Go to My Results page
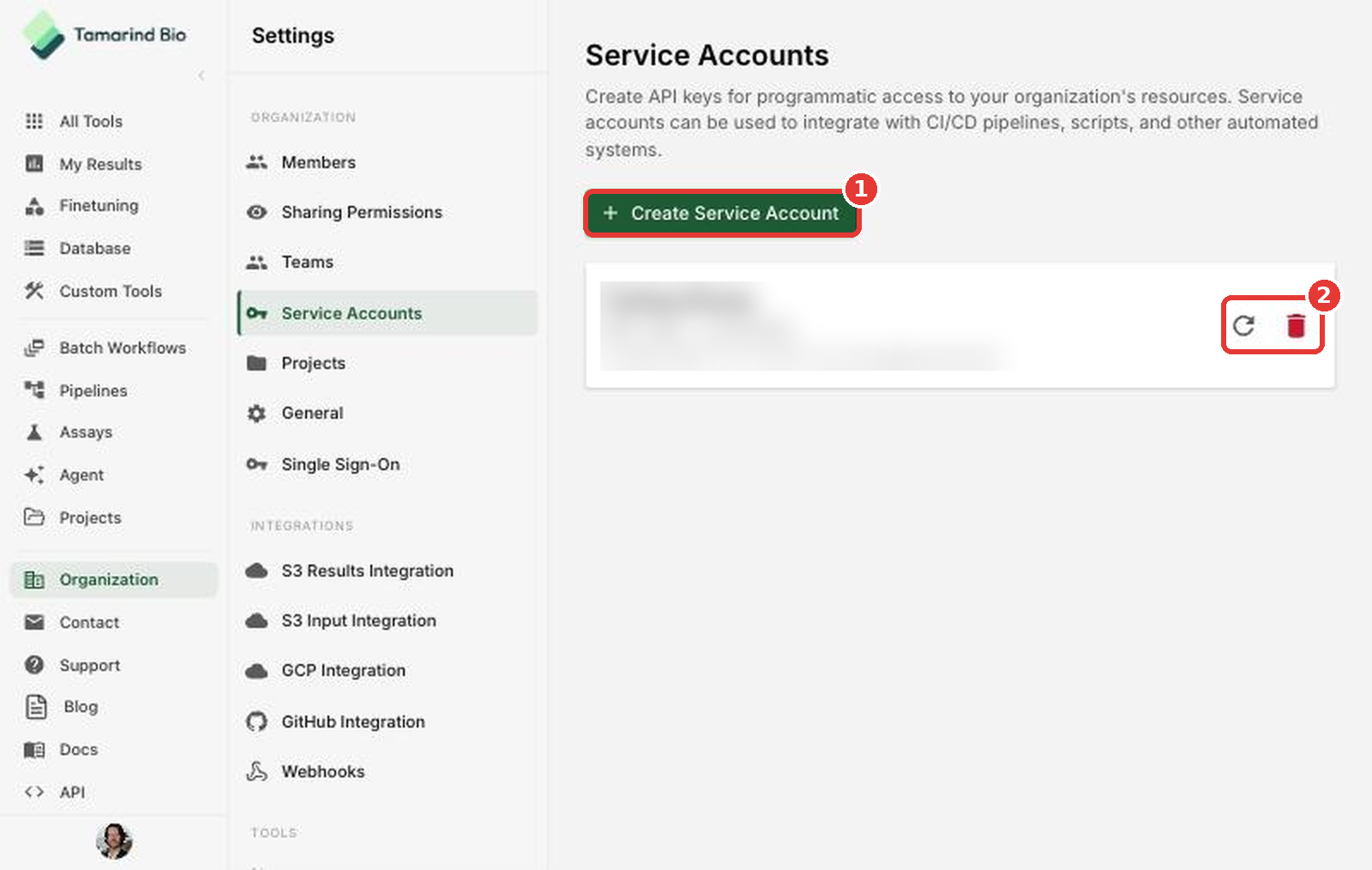 point(100,164)
